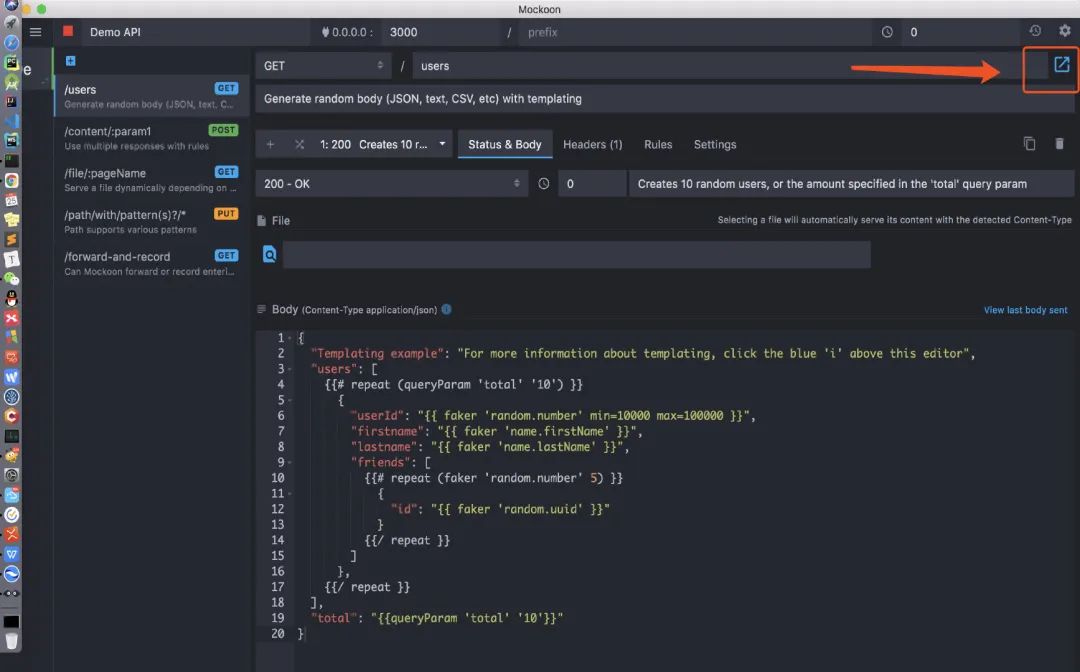The image size is (1080, 672).
Task: Click the blue info icon beside Body
Action: point(446,310)
